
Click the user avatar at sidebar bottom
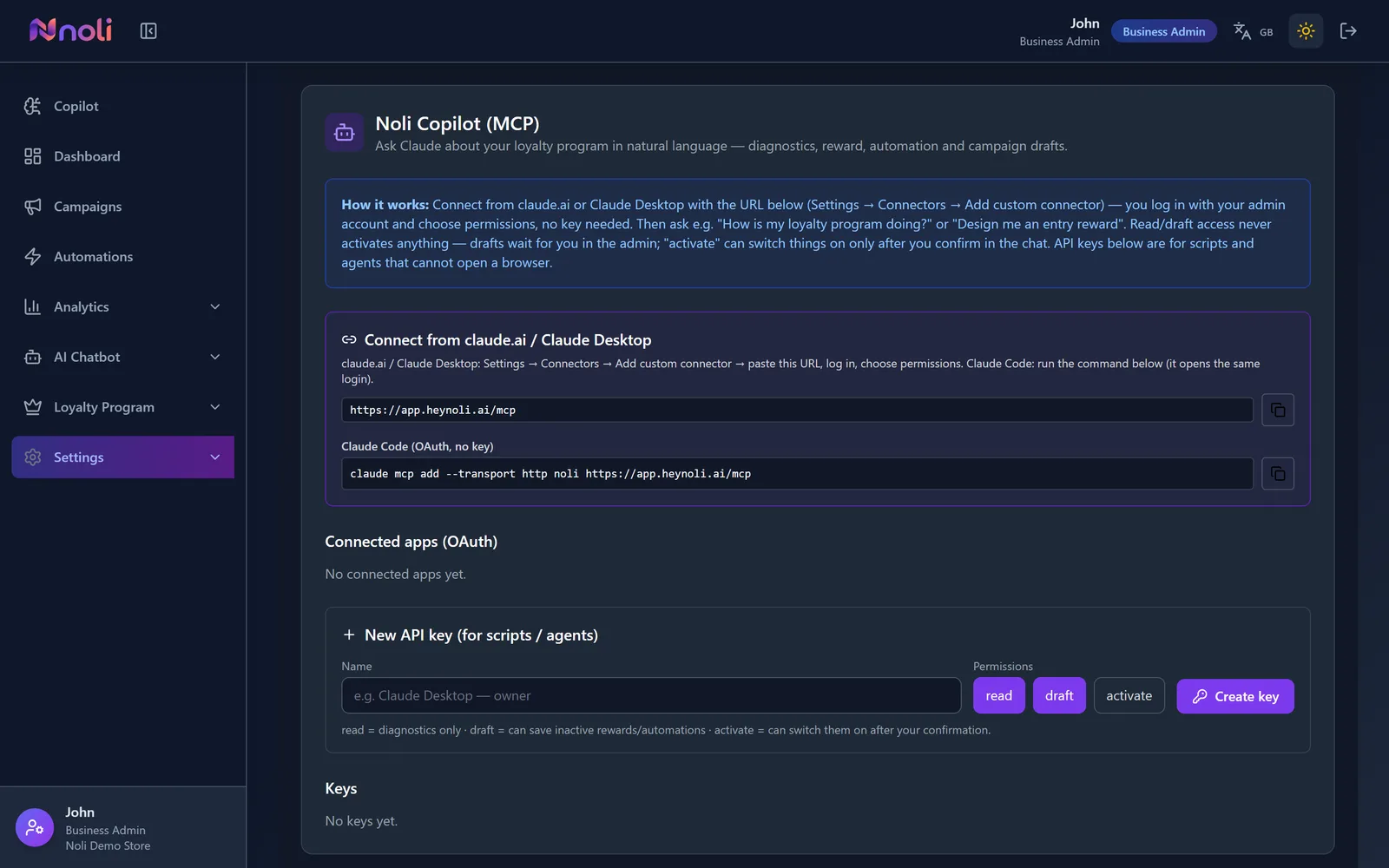(35, 827)
